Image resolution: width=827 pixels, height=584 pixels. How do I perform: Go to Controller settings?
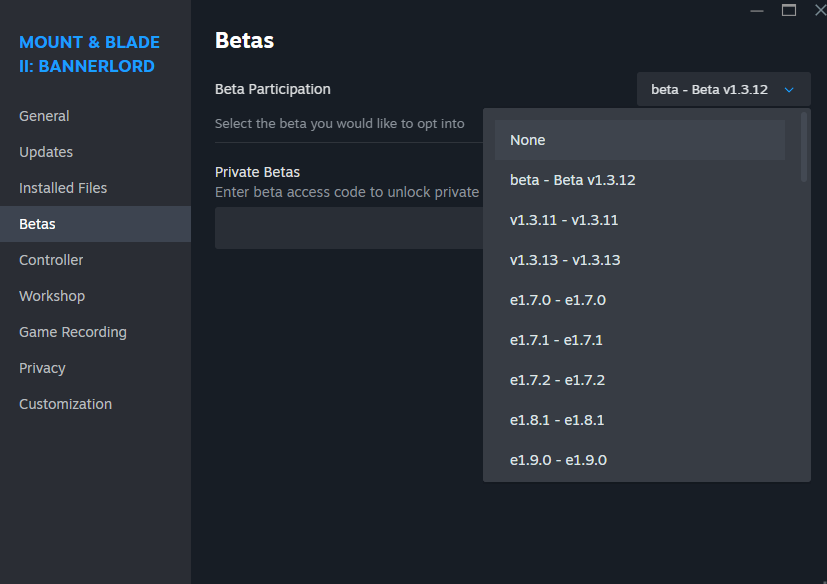coord(95,260)
